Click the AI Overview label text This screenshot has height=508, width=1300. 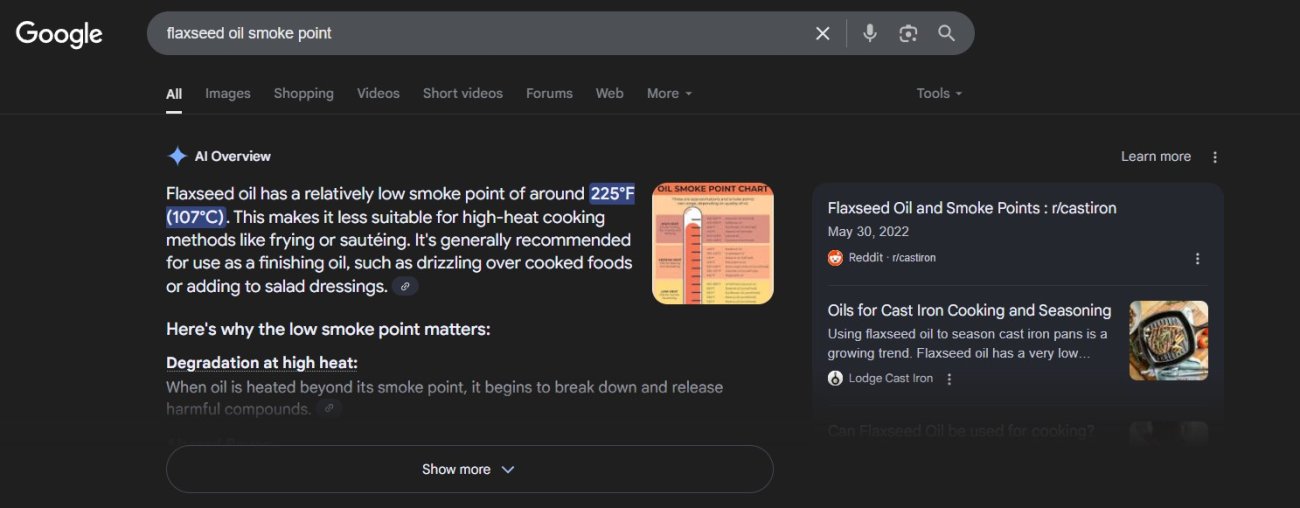233,156
